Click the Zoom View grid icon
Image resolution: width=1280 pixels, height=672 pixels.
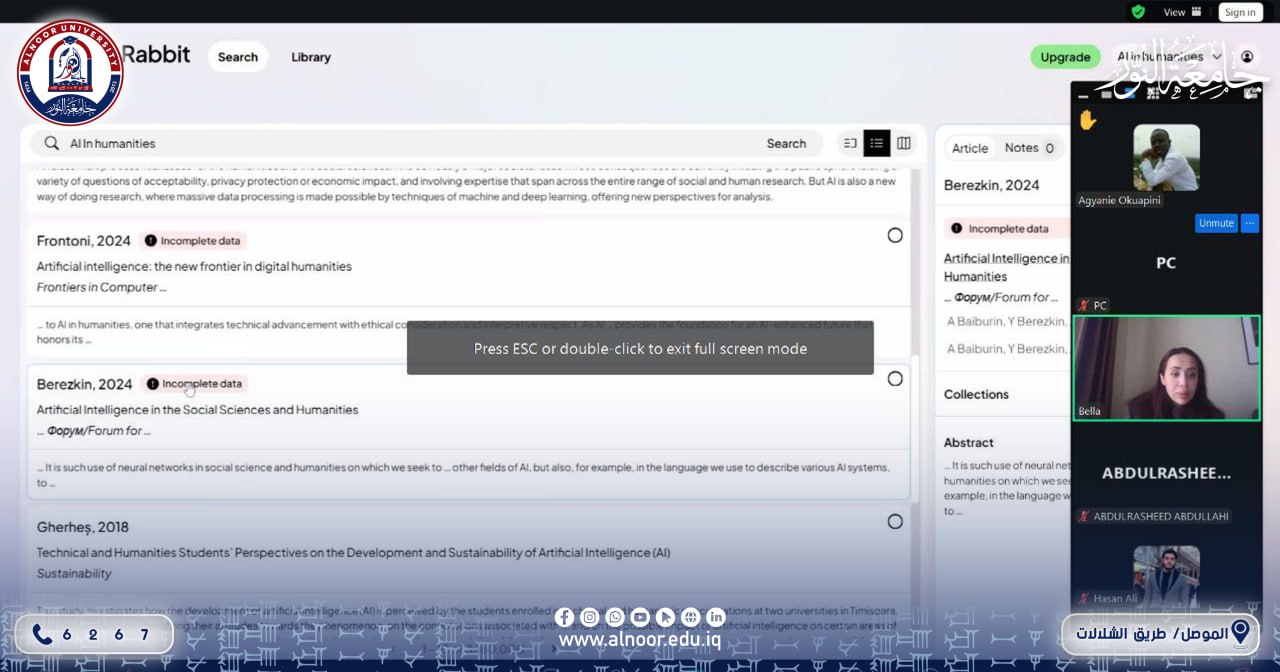coord(1197,12)
